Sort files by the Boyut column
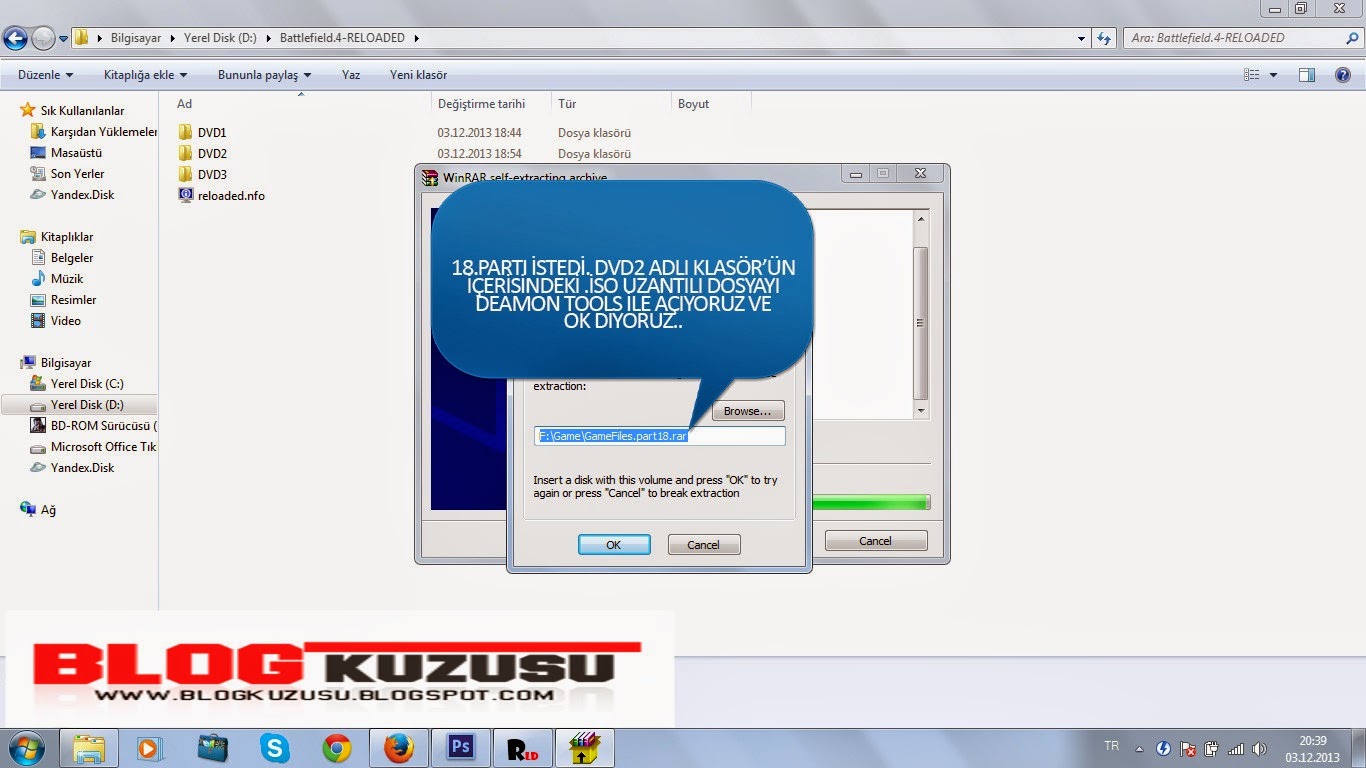Screen dimensions: 1366x768 coord(711,104)
